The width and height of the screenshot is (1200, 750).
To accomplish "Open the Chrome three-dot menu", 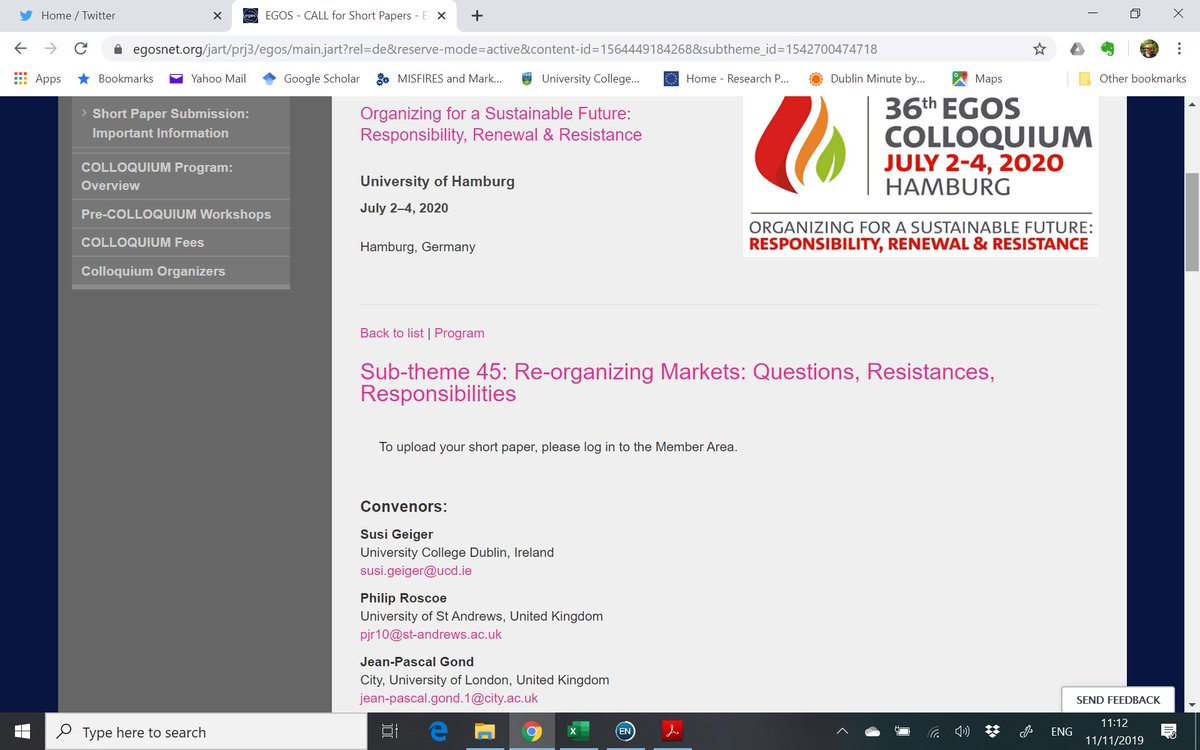I will 1181,48.
